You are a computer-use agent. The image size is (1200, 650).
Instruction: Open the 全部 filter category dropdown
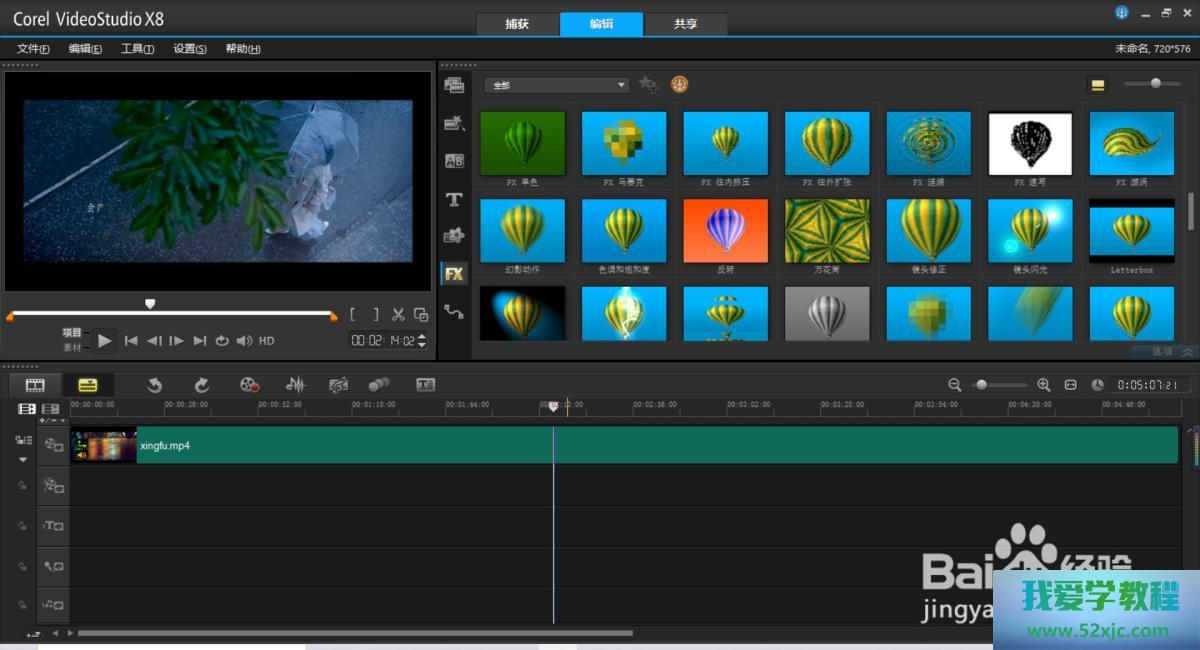pyautogui.click(x=556, y=85)
